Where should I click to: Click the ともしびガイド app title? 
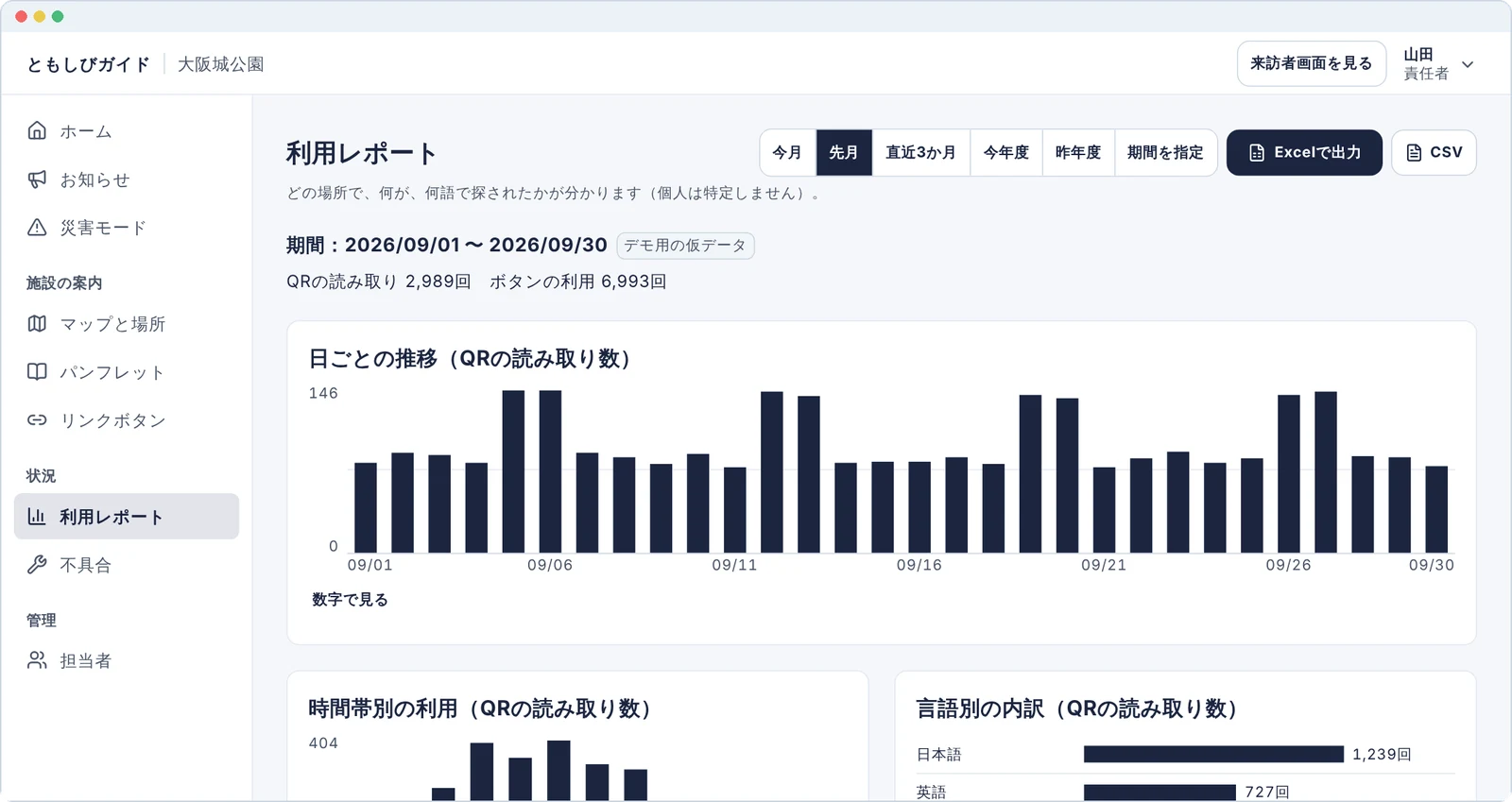pos(88,64)
